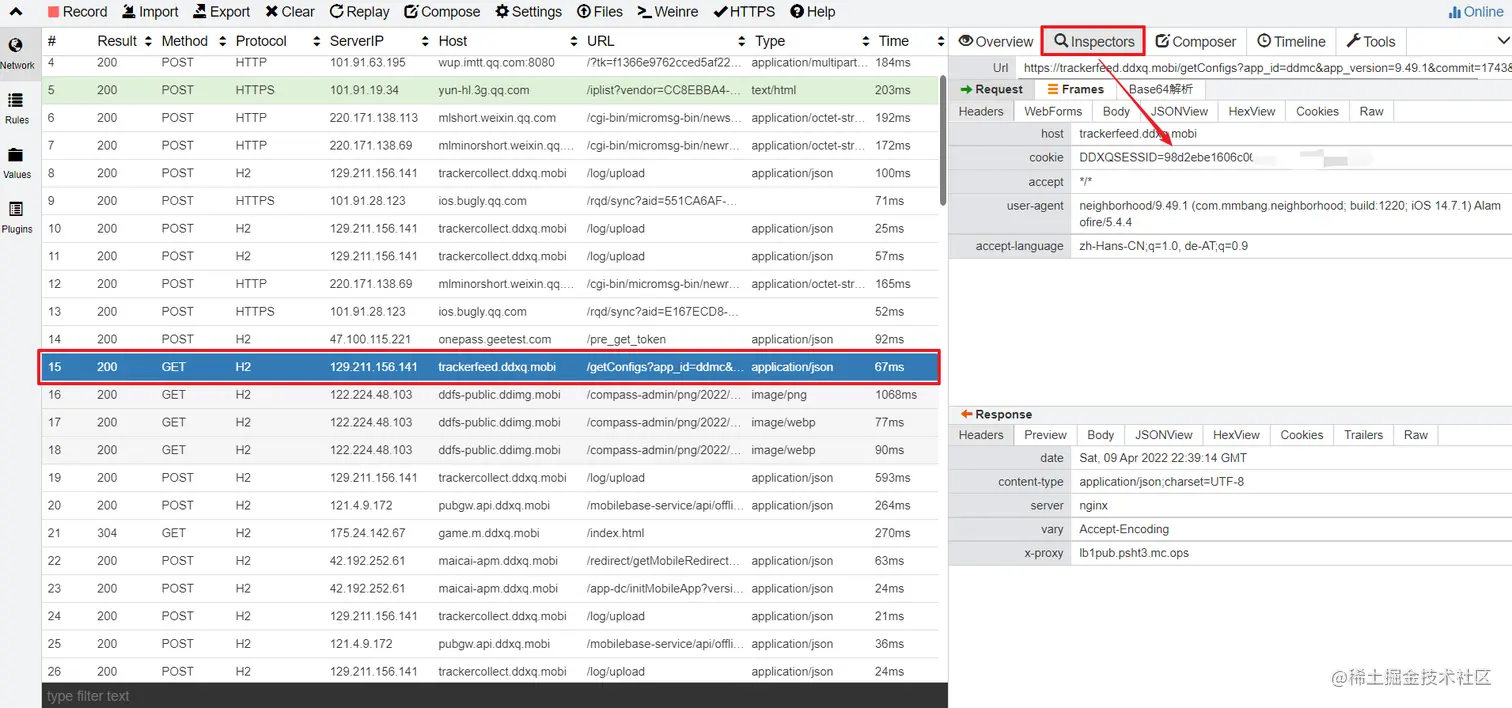Collapse the left sidebar with top-left chevron
The width and height of the screenshot is (1512, 708).
[x=16, y=12]
